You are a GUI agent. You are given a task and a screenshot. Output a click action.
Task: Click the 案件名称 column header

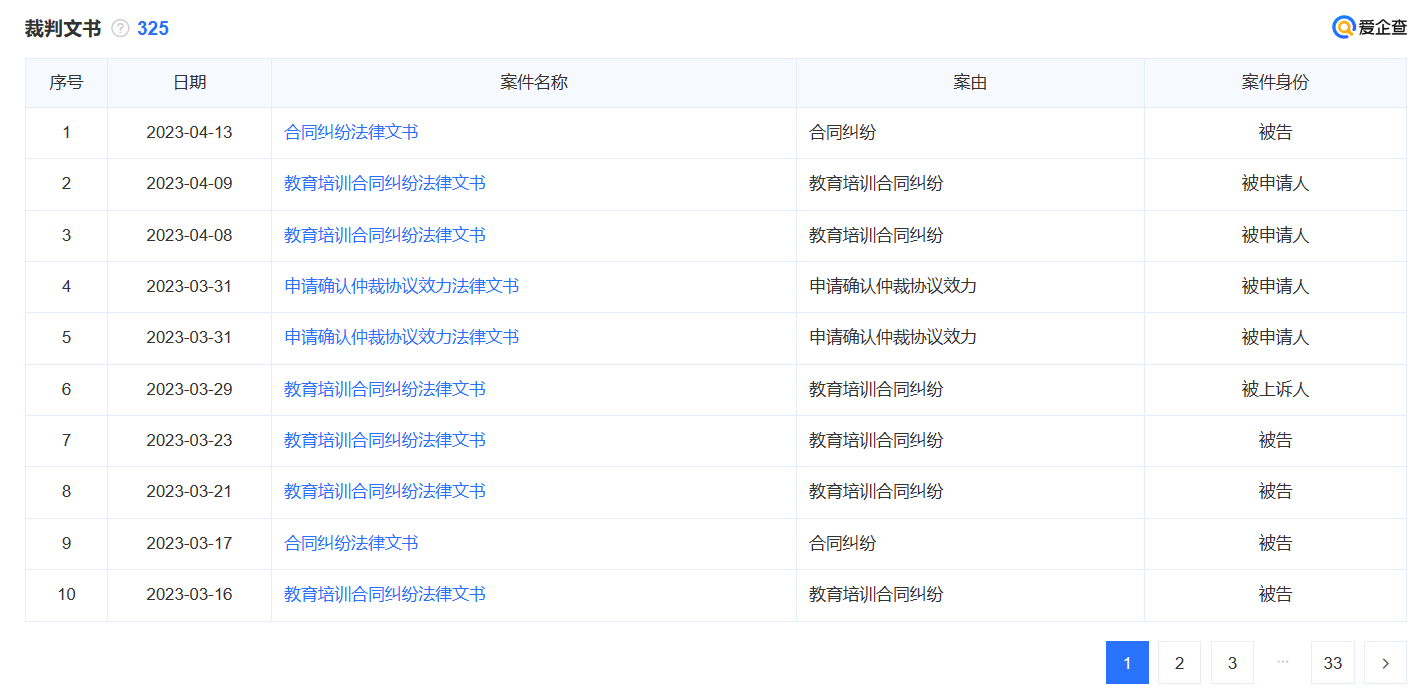pos(534,83)
